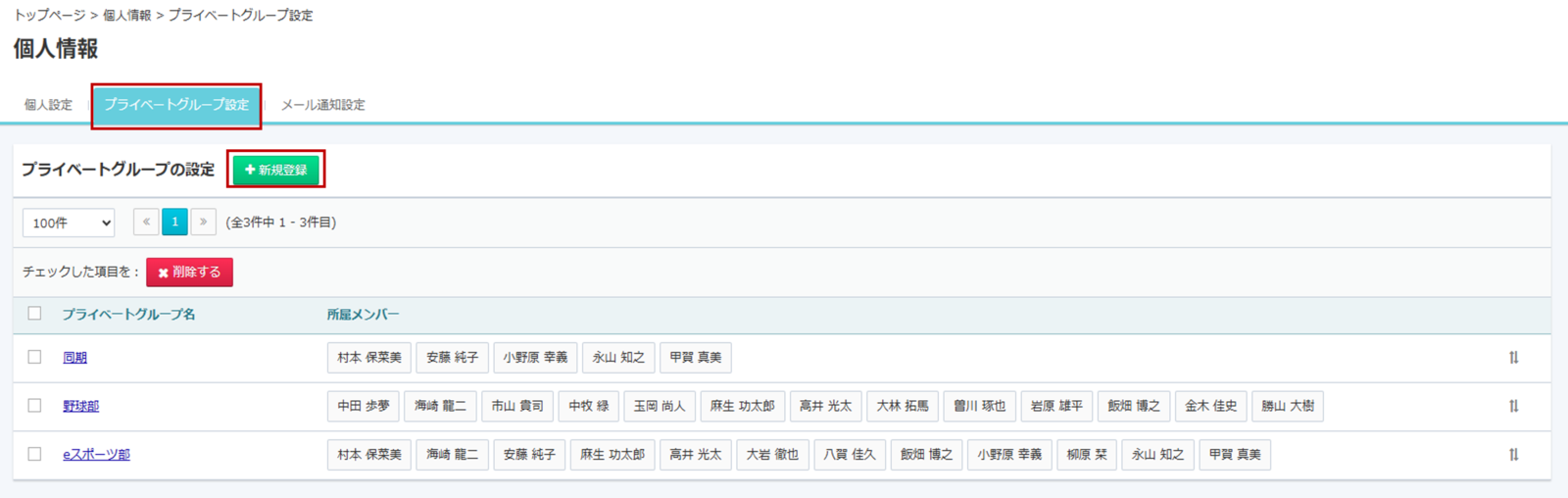Click 海崎 龍二 in the eスポーツ部 row

click(453, 455)
